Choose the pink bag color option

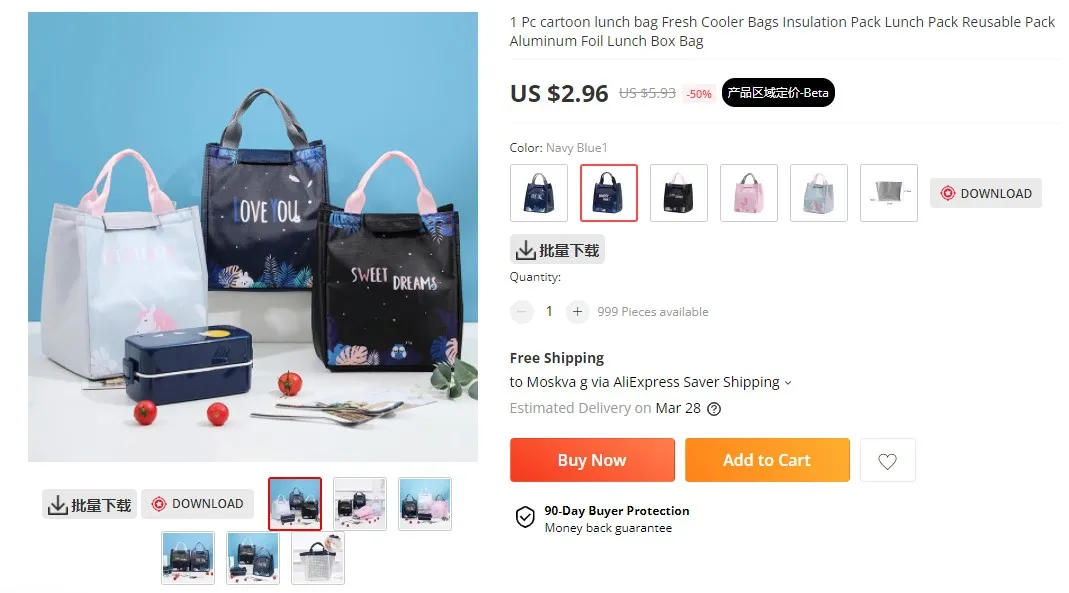(749, 193)
